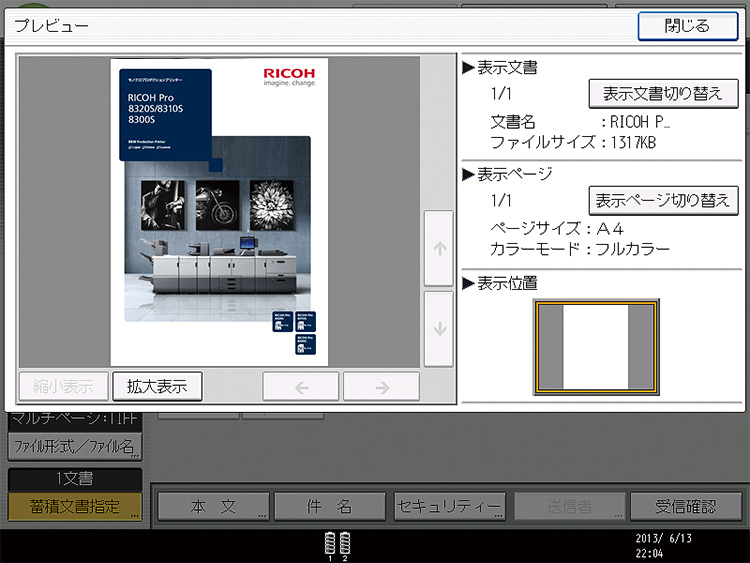Screen dimensions: 750x563
Task: Click the paper tray status icon
Action: point(338,545)
